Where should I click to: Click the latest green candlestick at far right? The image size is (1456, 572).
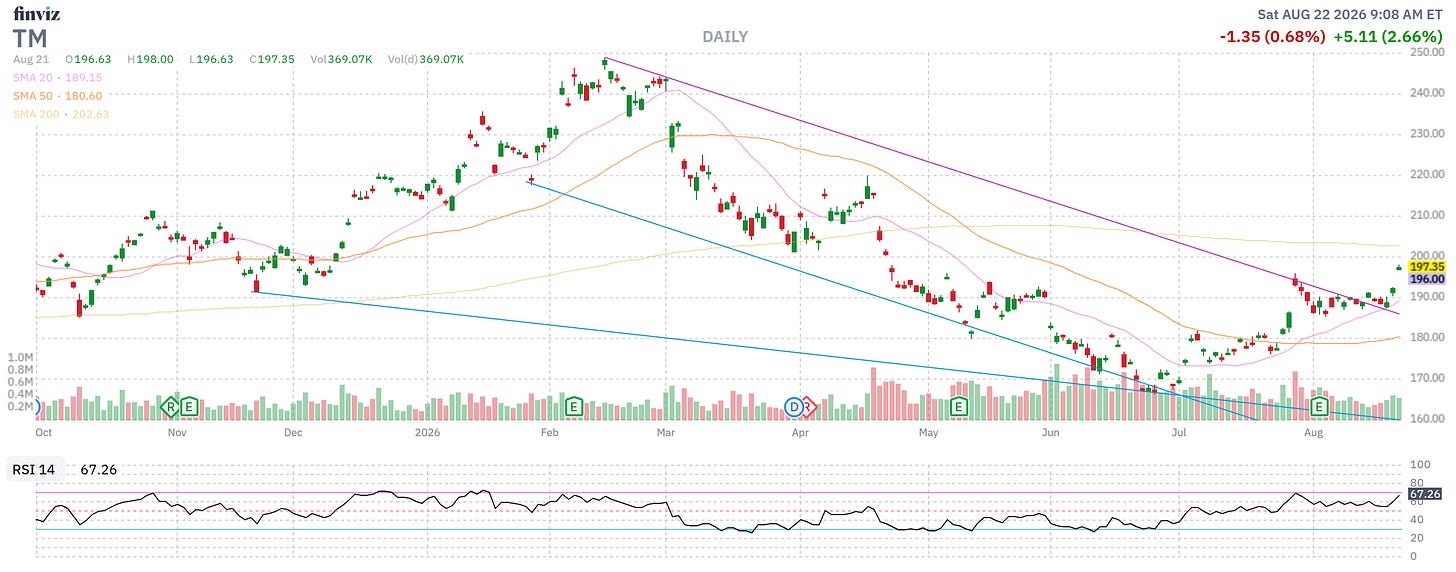[x=1397, y=267]
